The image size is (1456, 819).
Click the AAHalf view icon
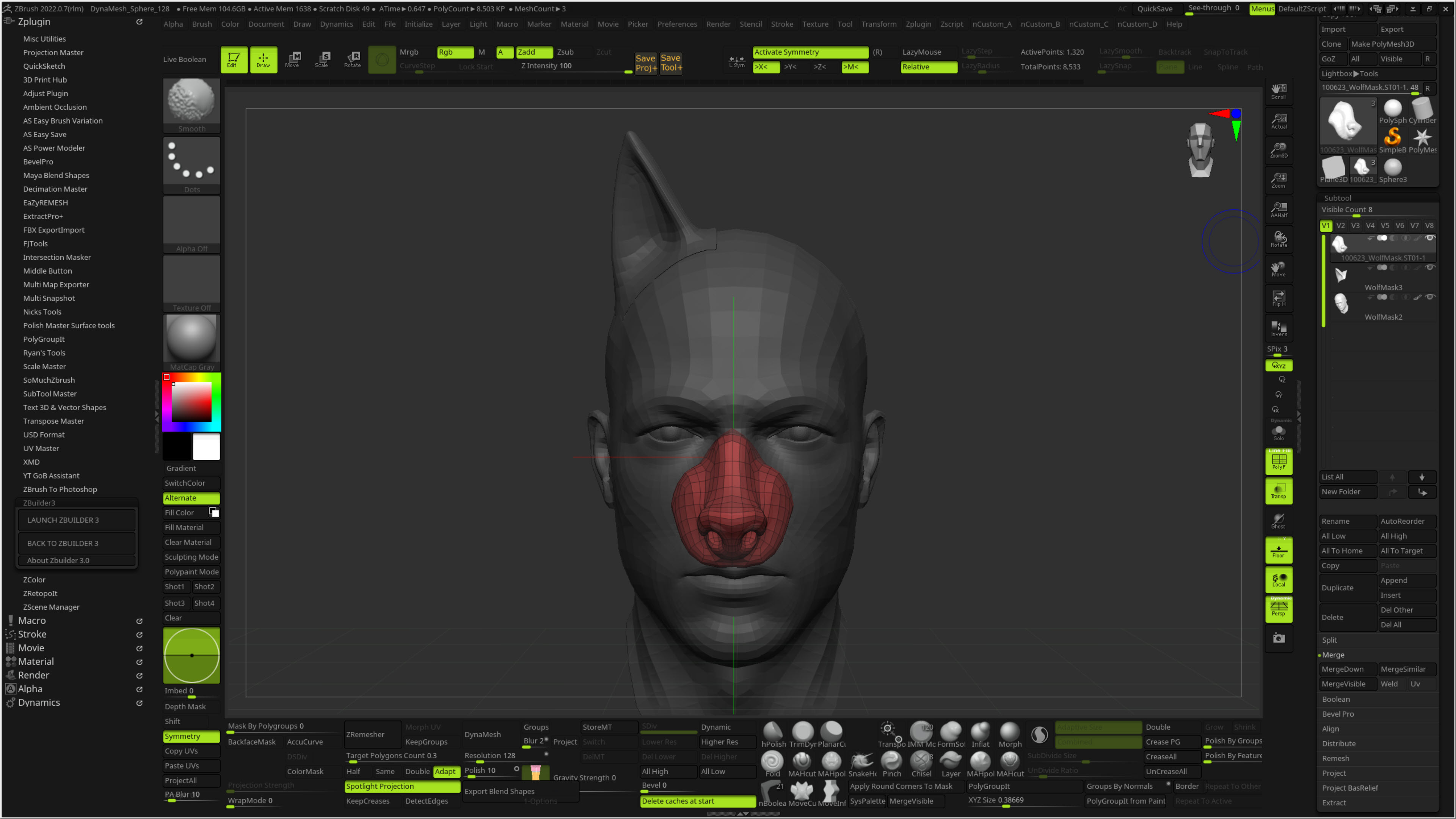pyautogui.click(x=1279, y=209)
